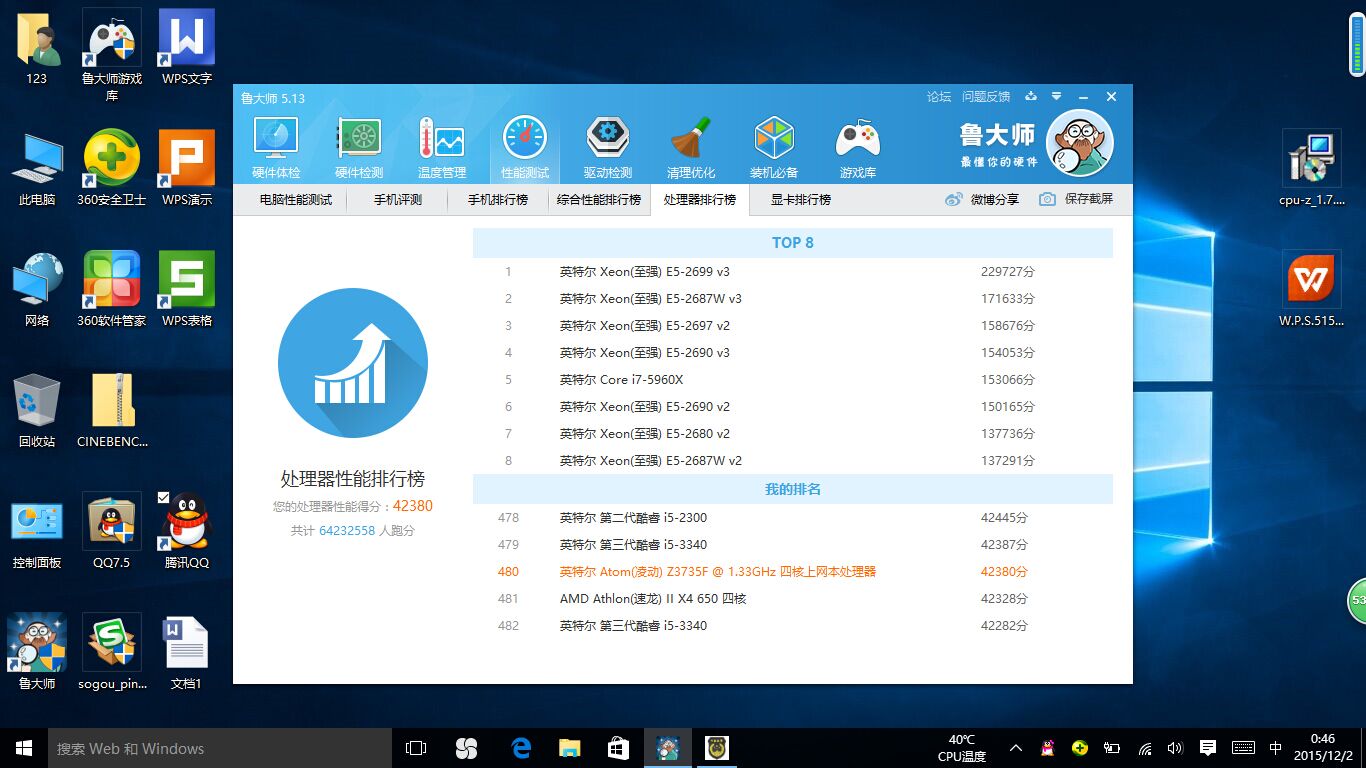Viewport: 1366px width, 768px height.
Task: Expand the title bar dropdown arrow
Action: point(1056,96)
